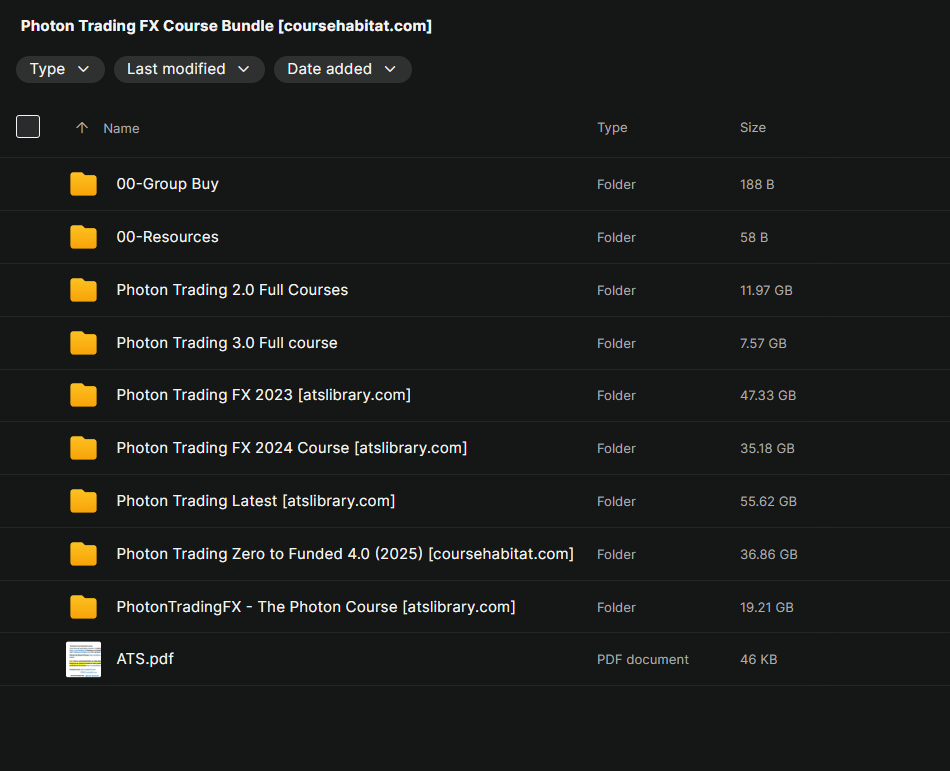The width and height of the screenshot is (950, 771).
Task: Click the 36.86 GB size value
Action: [768, 554]
